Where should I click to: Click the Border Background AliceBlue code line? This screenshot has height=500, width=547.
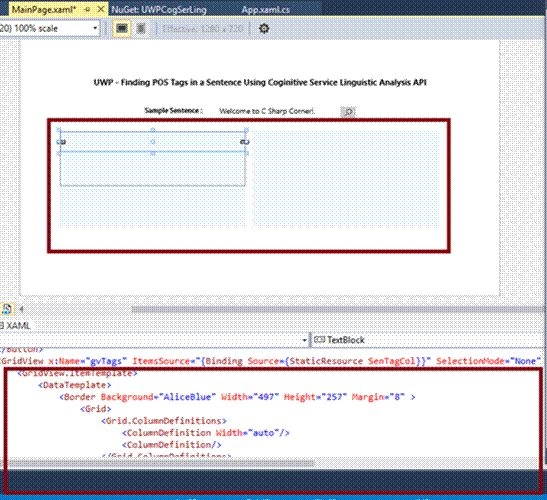point(237,397)
